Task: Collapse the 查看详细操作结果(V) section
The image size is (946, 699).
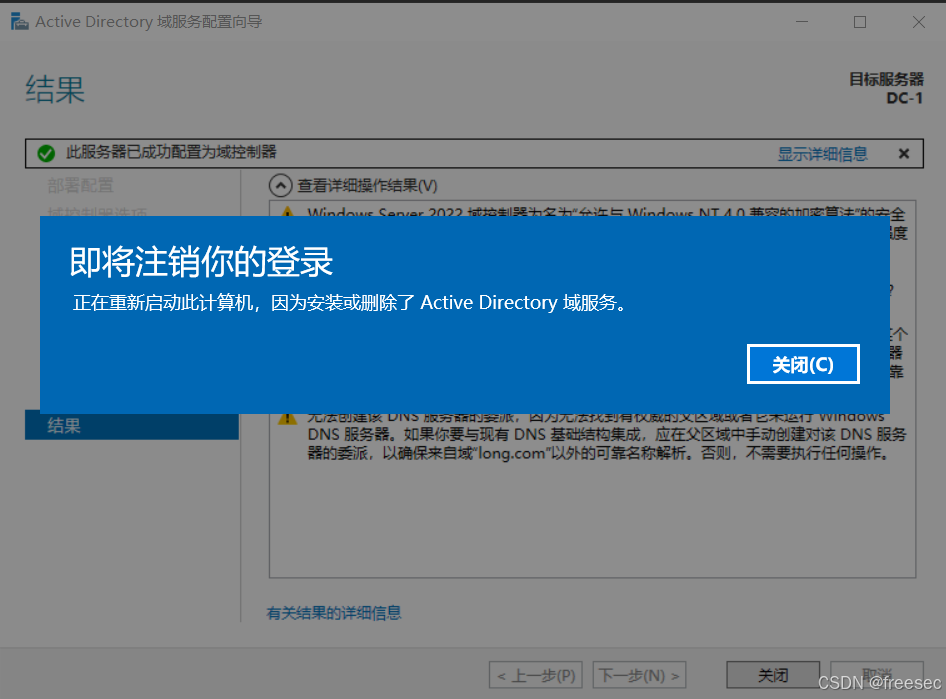Action: [x=280, y=186]
